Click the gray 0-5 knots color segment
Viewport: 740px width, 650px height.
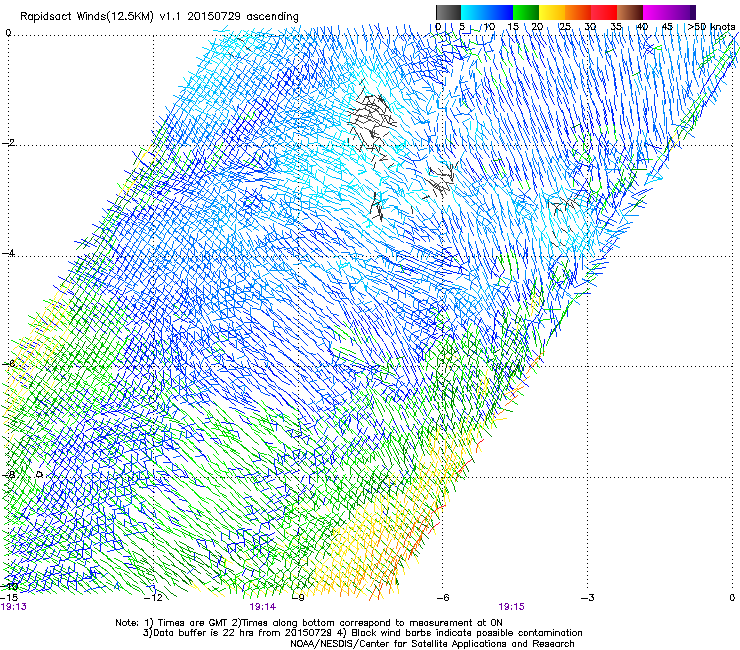[x=448, y=12]
